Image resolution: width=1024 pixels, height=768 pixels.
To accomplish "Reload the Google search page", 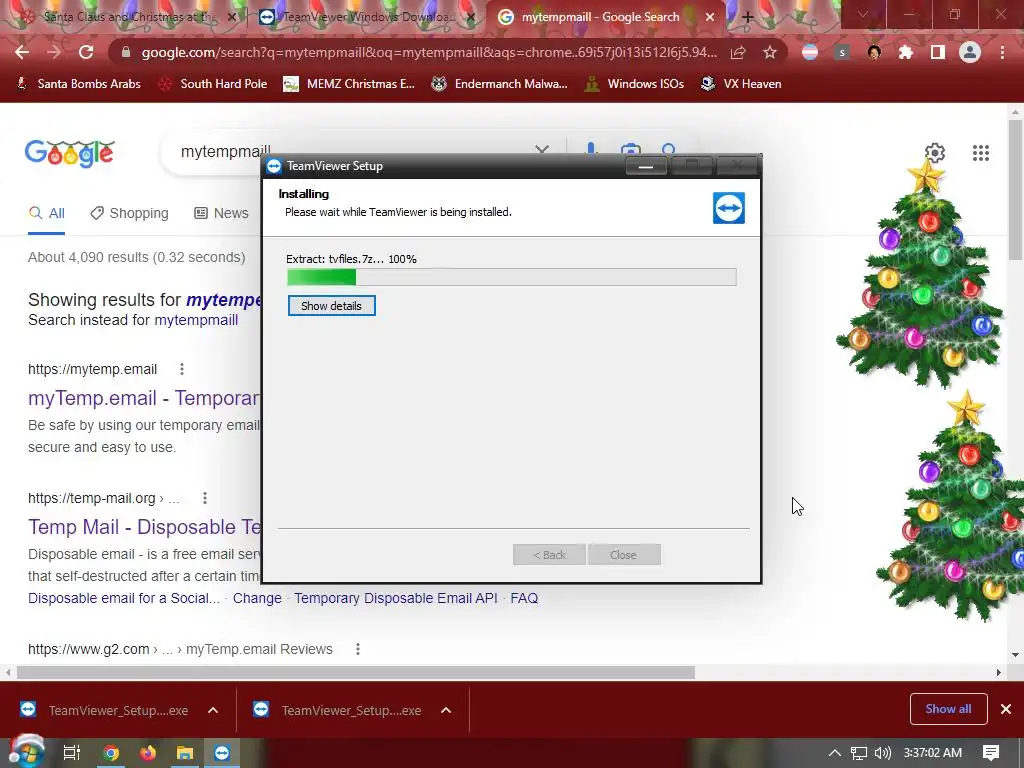I will [x=86, y=52].
